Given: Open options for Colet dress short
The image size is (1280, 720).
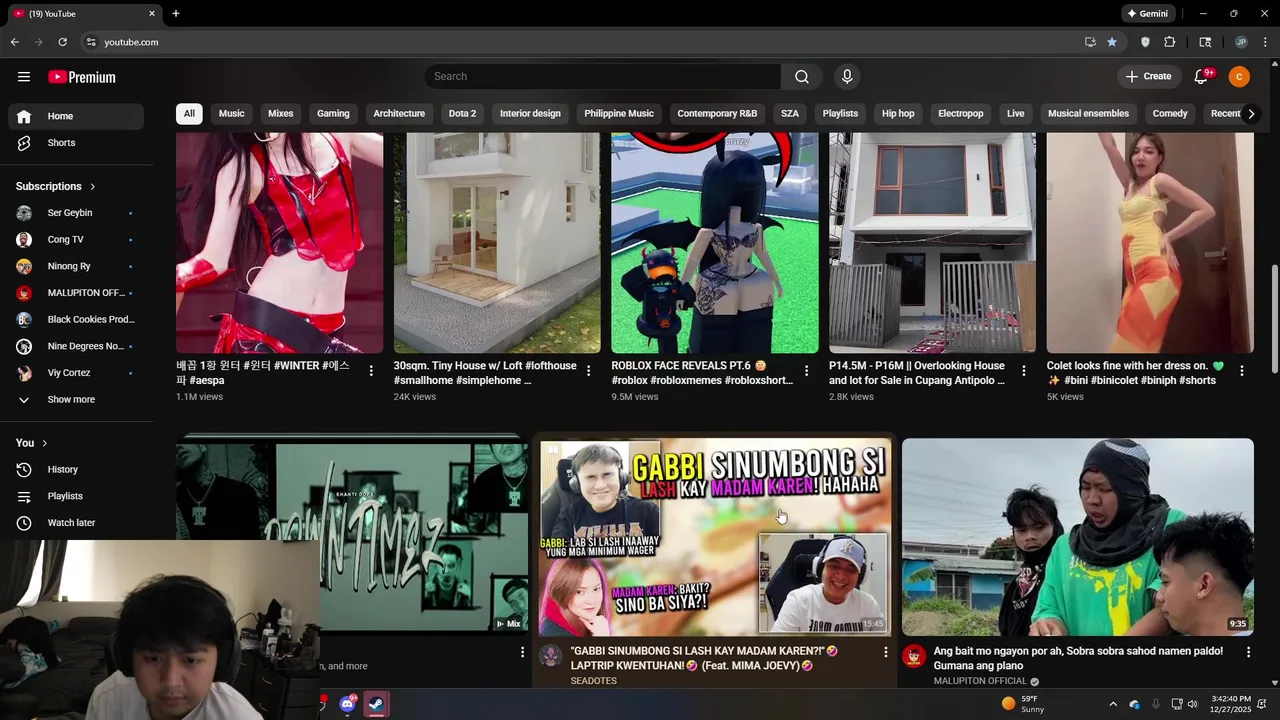Looking at the screenshot, I should (x=1241, y=371).
